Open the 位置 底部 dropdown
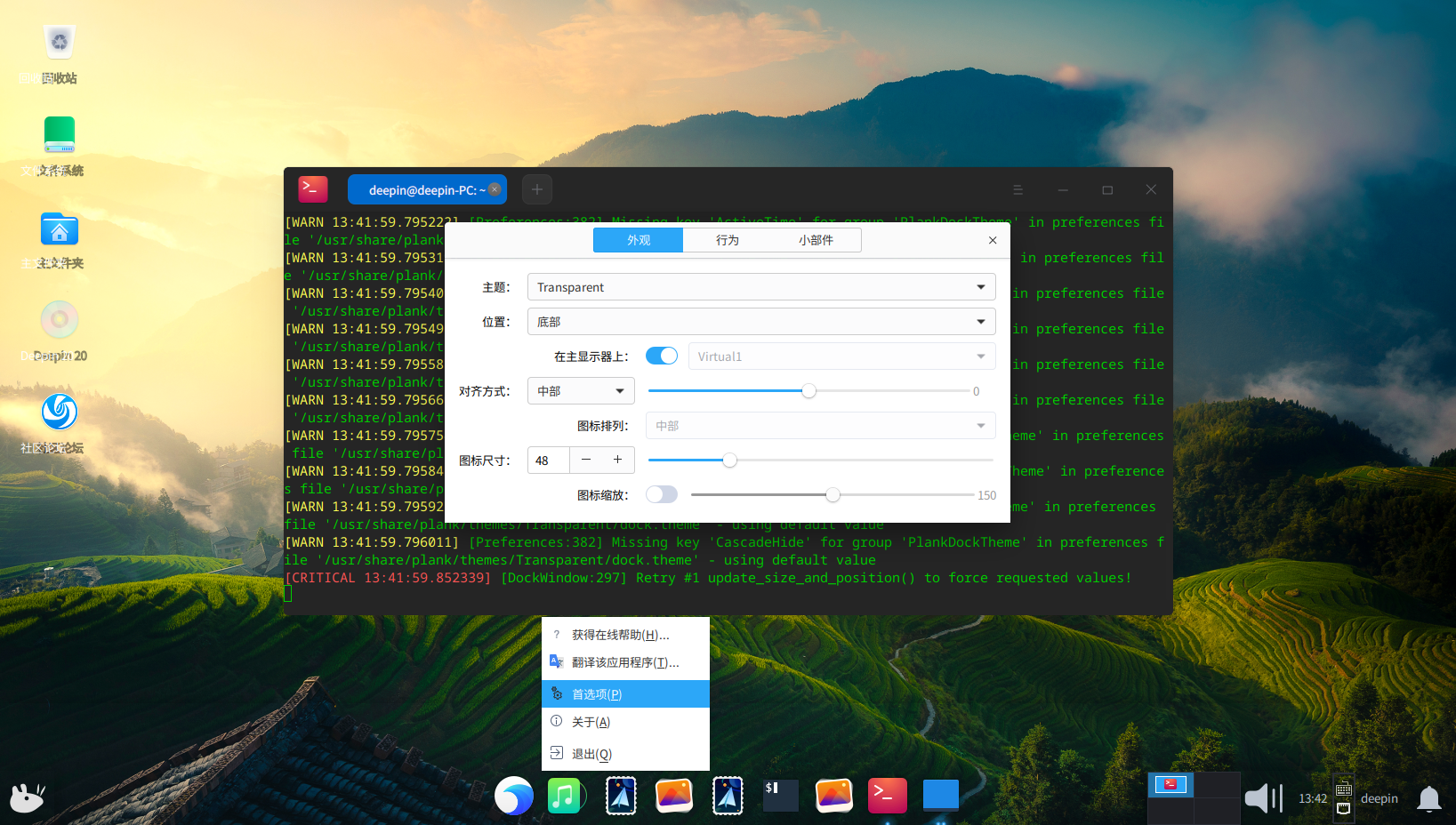Viewport: 1456px width, 825px height. click(x=761, y=322)
